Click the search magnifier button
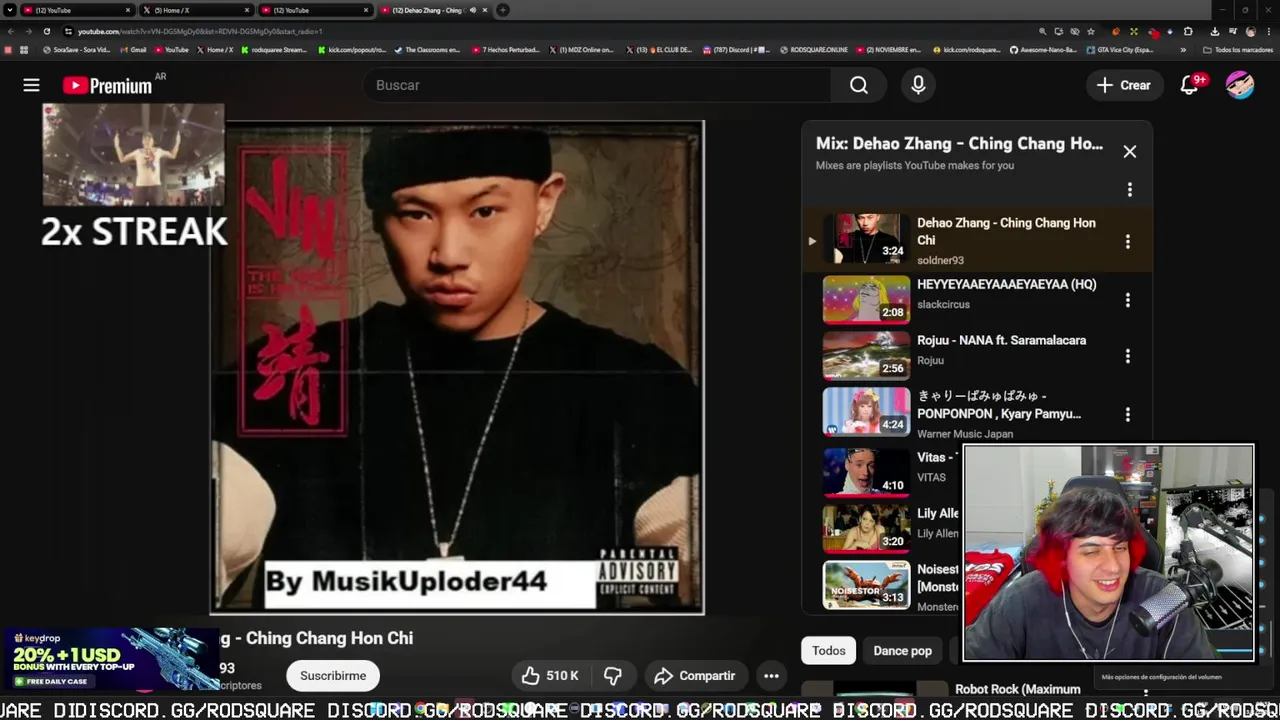The image size is (1280, 720). pyautogui.click(x=859, y=85)
